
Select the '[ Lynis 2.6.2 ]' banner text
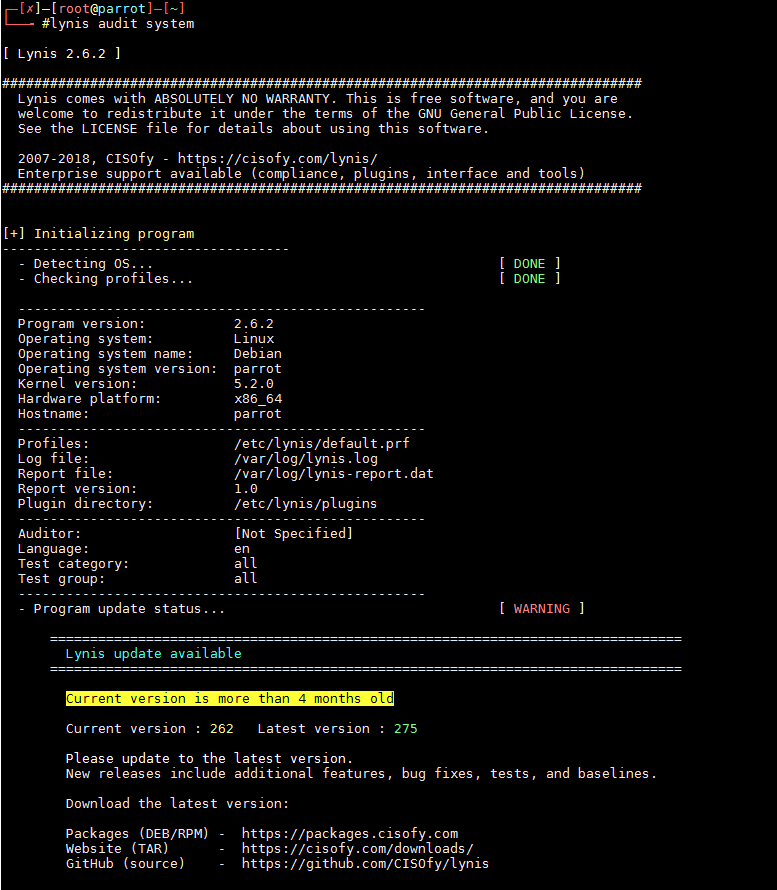(x=62, y=54)
